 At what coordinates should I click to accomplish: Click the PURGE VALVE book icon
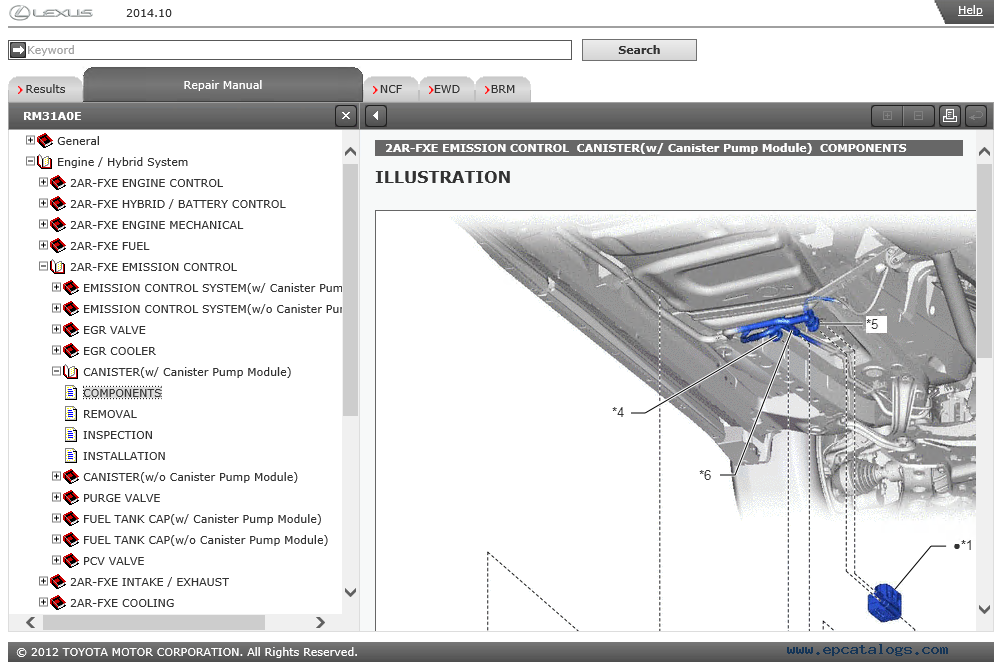tap(71, 498)
